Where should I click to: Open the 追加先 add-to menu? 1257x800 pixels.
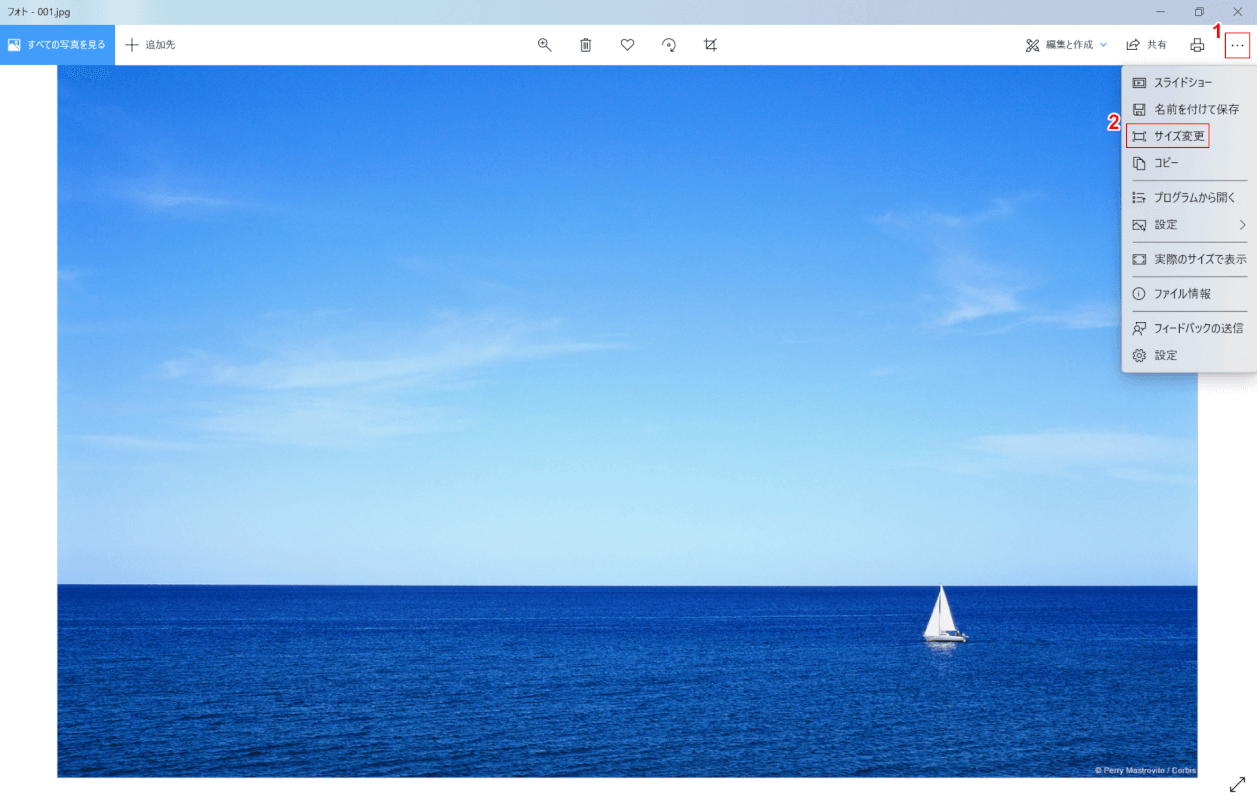[150, 45]
